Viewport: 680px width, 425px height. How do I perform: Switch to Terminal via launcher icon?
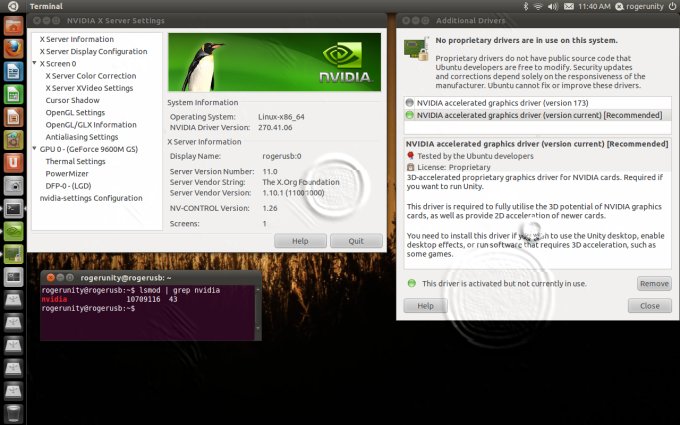13,209
